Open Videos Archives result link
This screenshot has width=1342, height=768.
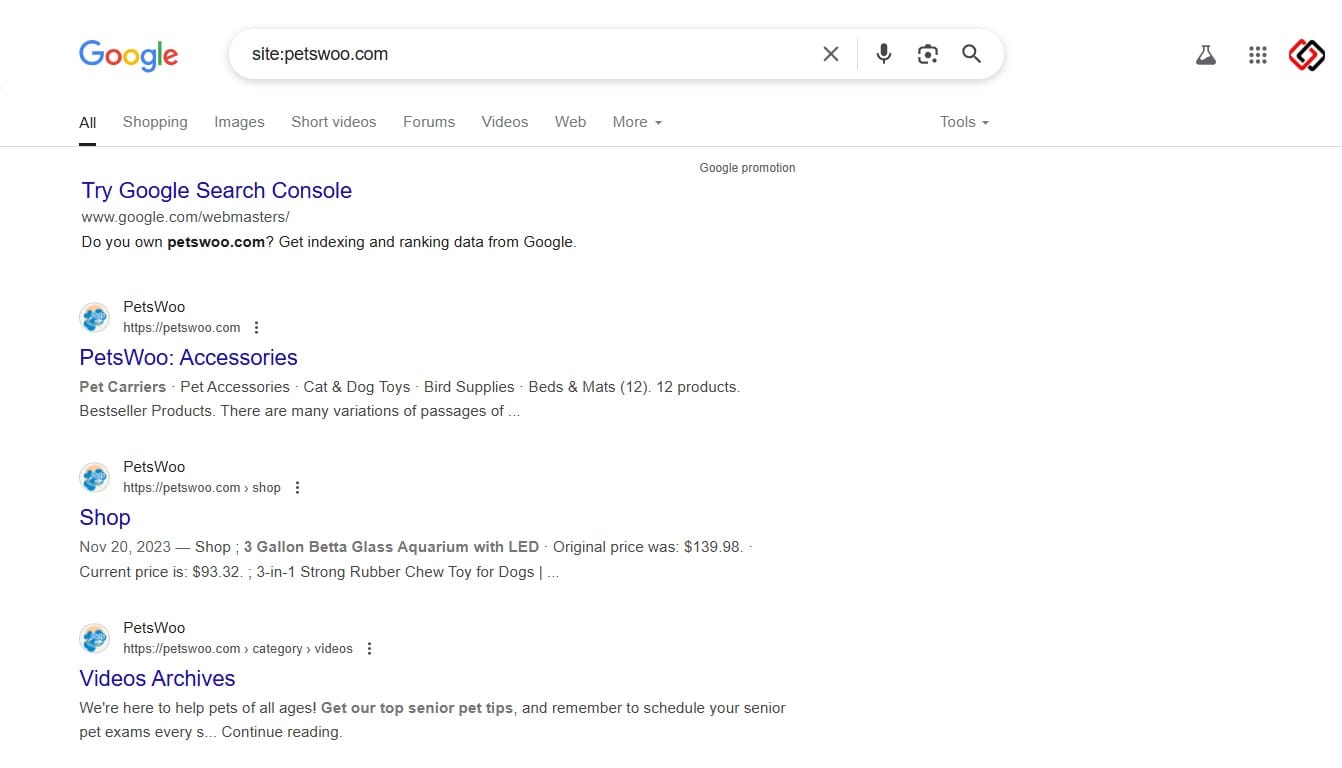(x=157, y=678)
